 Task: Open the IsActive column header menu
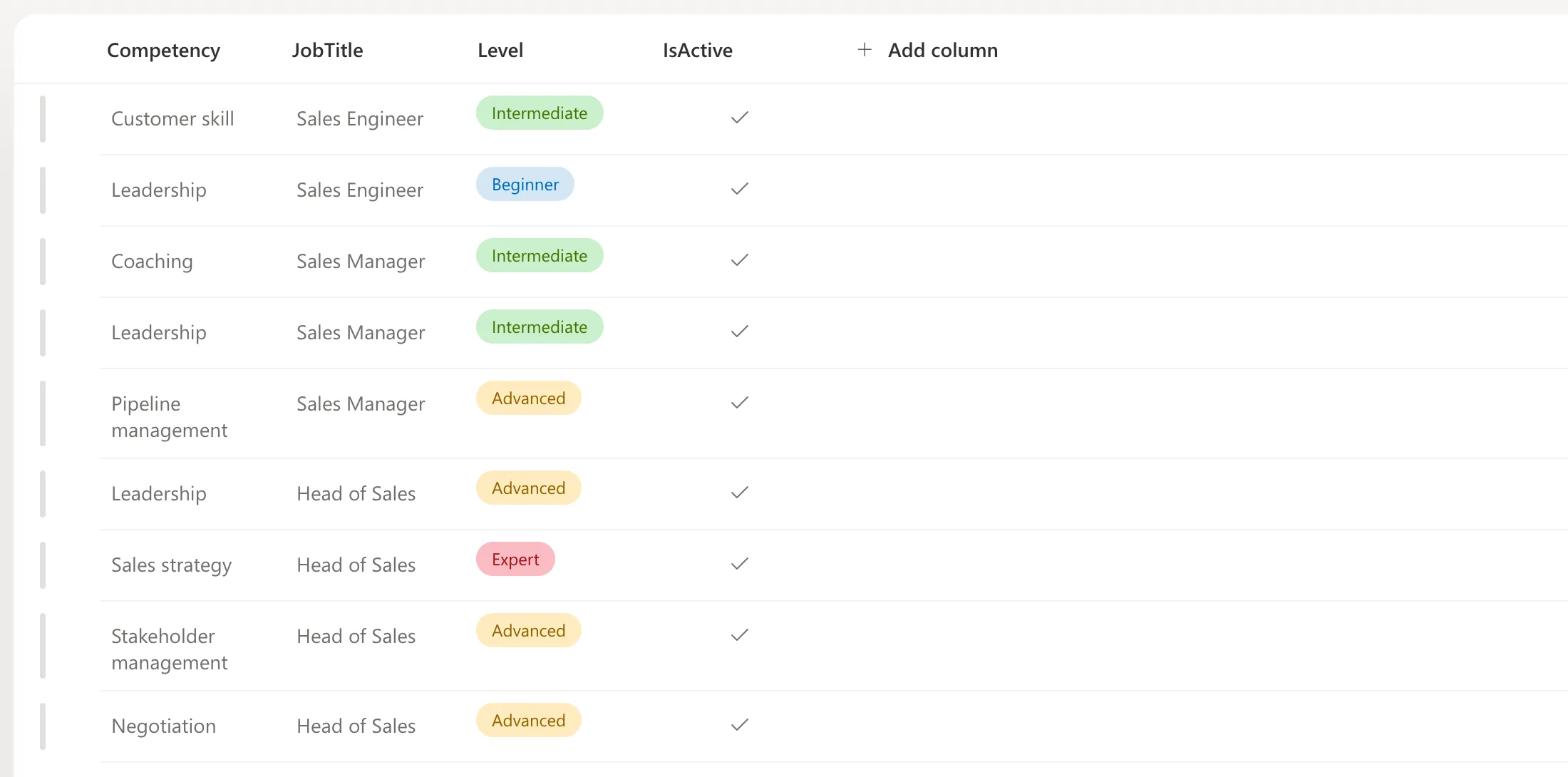(698, 51)
